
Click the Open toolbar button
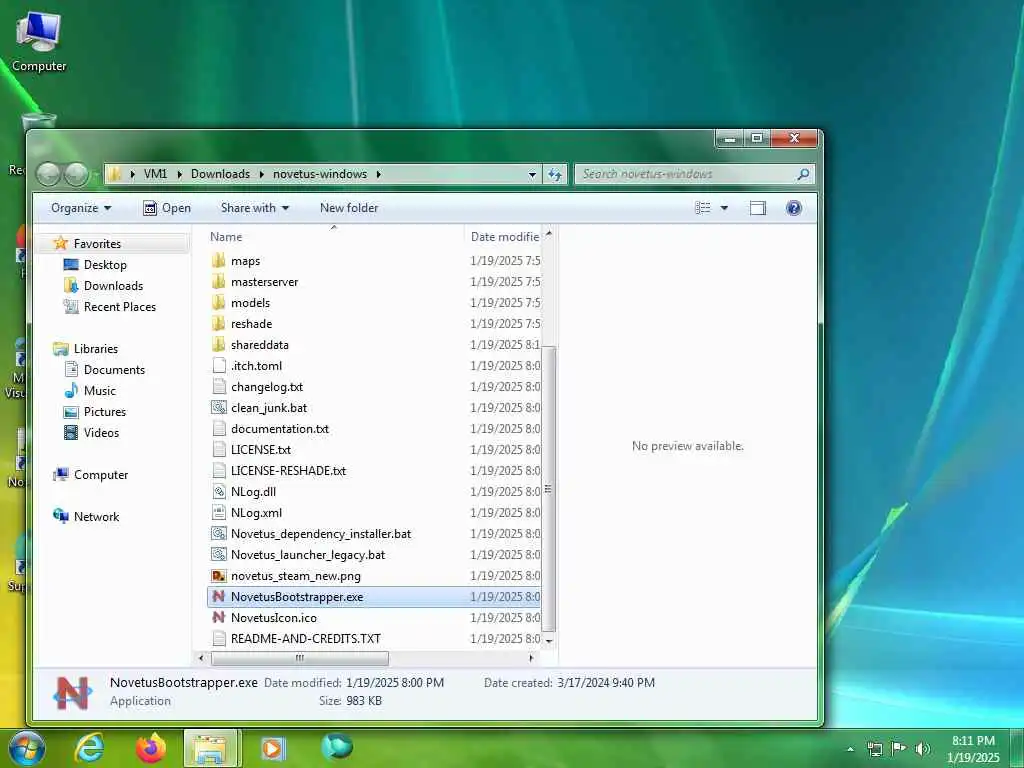click(167, 208)
